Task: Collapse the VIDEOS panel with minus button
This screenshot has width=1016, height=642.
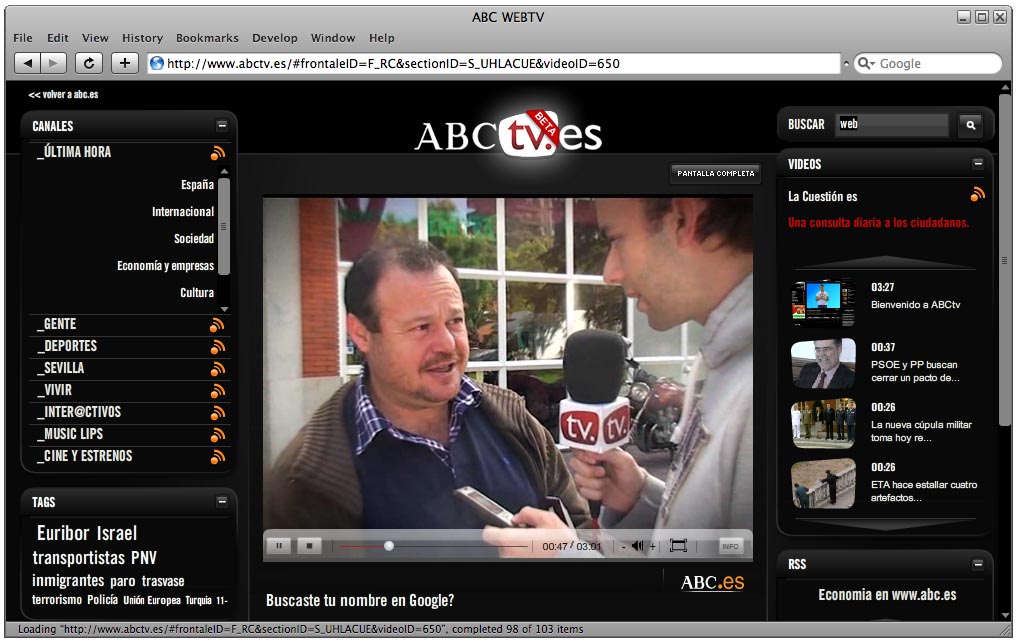Action: tap(978, 163)
